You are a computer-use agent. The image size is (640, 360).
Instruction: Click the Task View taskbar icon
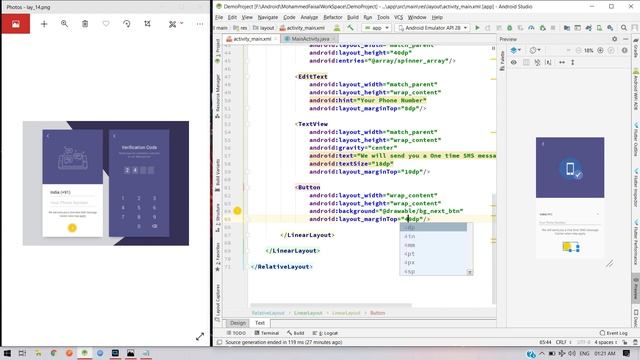click(22, 353)
